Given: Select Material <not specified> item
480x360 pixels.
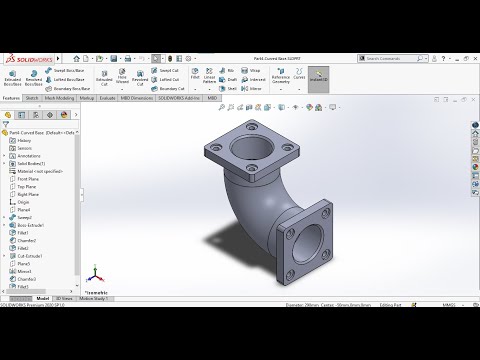Looking at the screenshot, I should pyautogui.click(x=36, y=171).
